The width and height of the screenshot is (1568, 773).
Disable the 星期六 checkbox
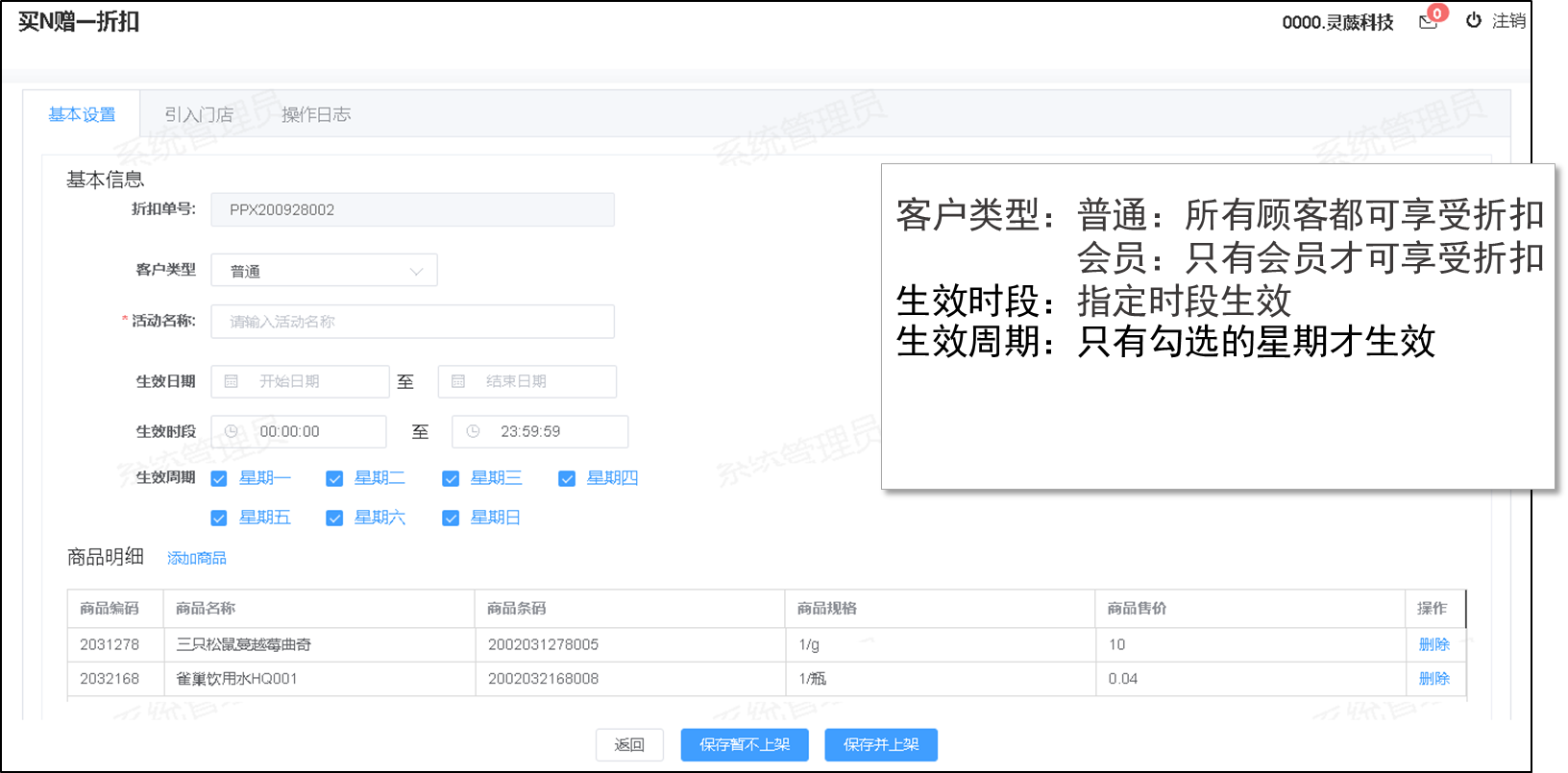pyautogui.click(x=334, y=518)
